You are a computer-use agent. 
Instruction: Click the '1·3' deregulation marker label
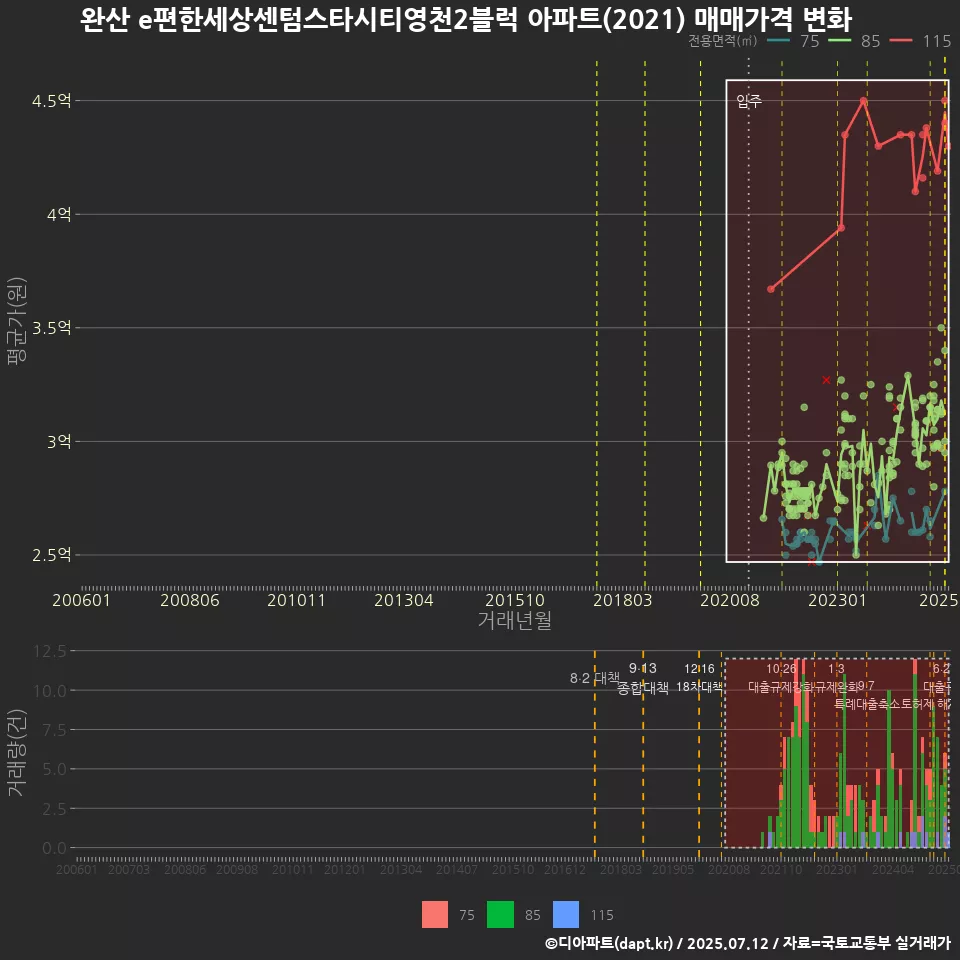pos(836,669)
